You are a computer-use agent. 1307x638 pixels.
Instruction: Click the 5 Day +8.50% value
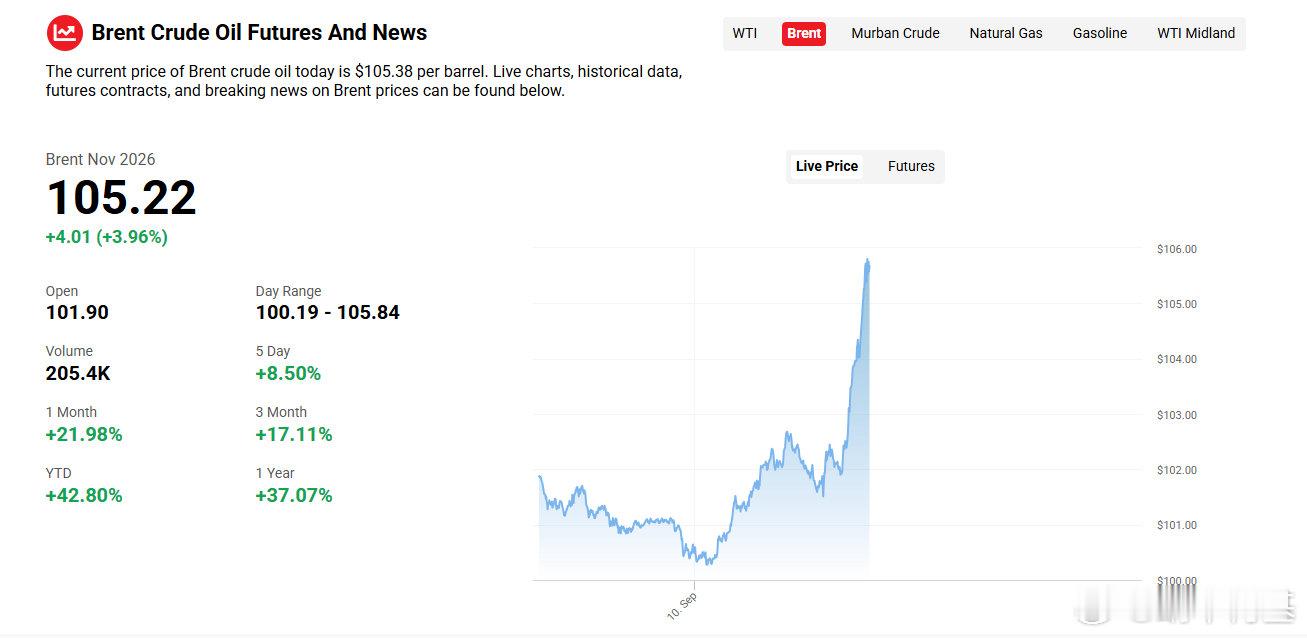tap(288, 373)
